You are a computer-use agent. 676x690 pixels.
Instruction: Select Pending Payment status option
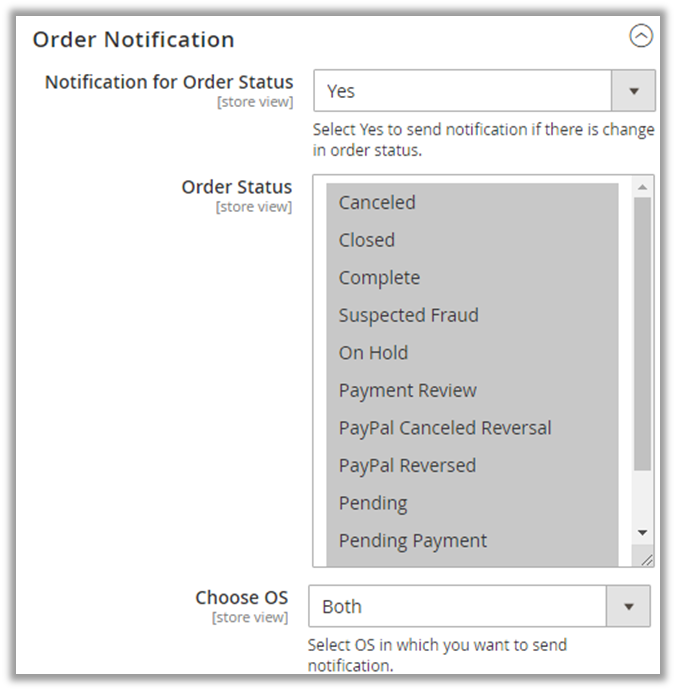(413, 541)
